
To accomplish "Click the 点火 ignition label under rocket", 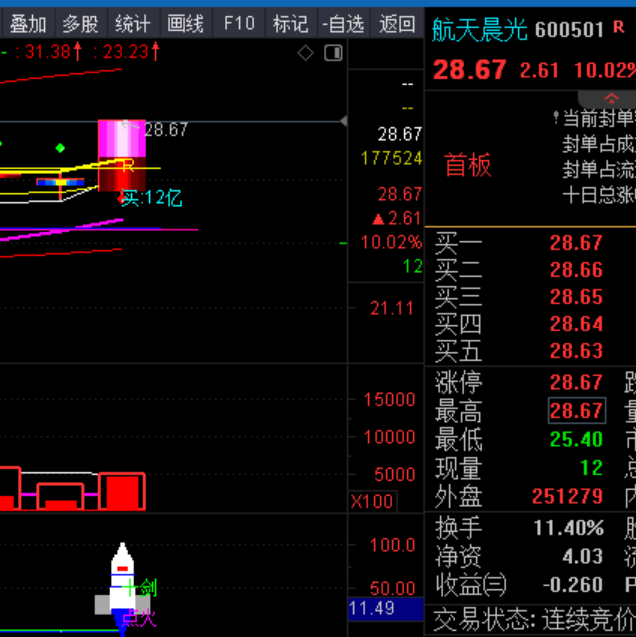I will point(140,619).
